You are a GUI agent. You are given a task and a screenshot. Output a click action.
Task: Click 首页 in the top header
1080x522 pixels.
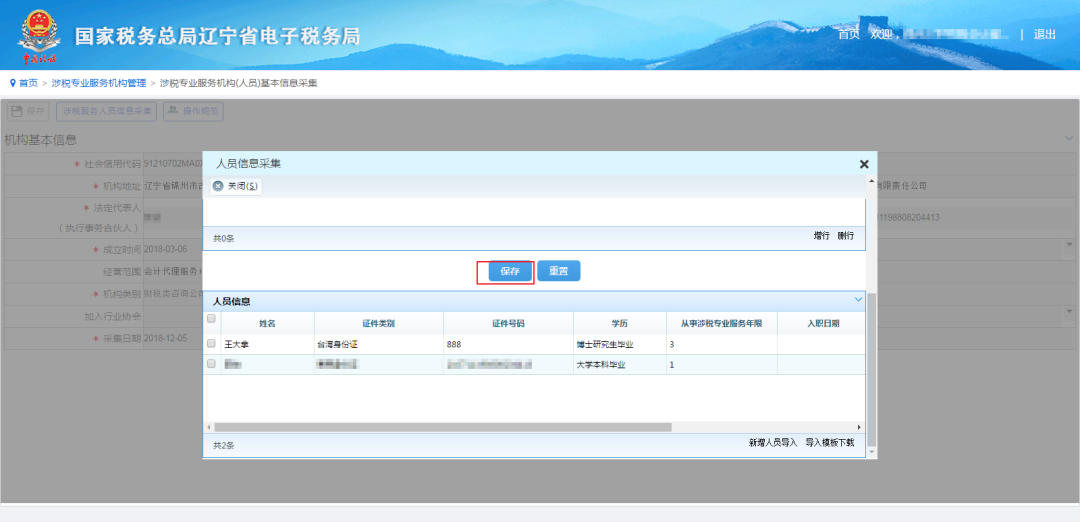849,34
